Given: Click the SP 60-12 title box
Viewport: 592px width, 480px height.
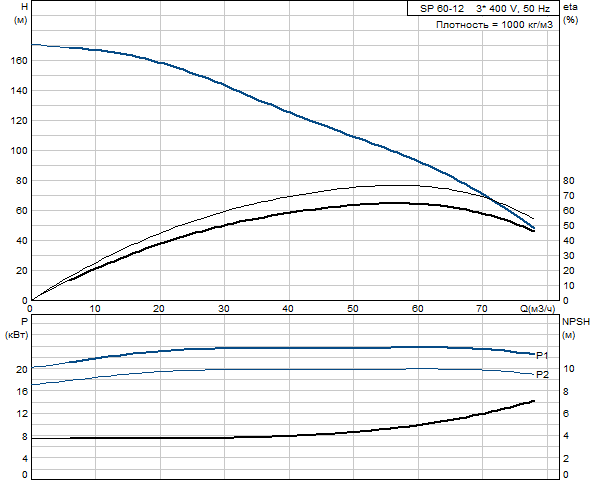Looking at the screenshot, I should pyautogui.click(x=483, y=8).
